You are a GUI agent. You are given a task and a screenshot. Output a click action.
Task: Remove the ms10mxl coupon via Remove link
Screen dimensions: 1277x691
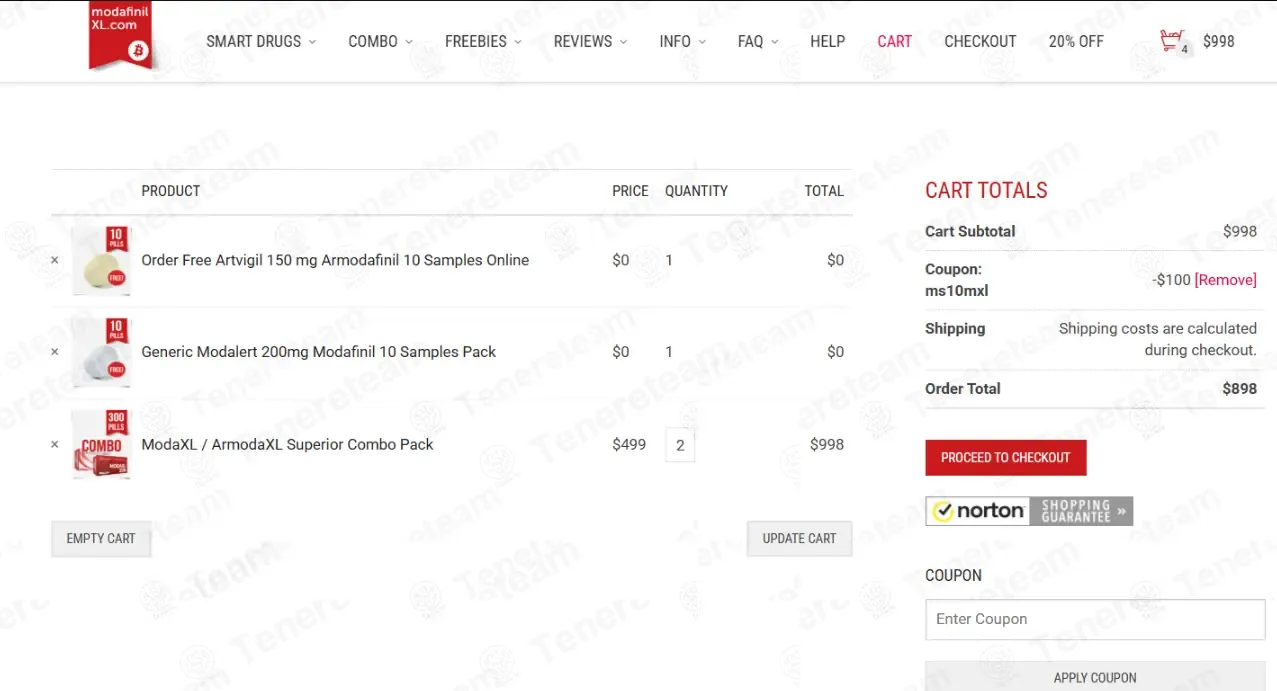coord(1226,280)
